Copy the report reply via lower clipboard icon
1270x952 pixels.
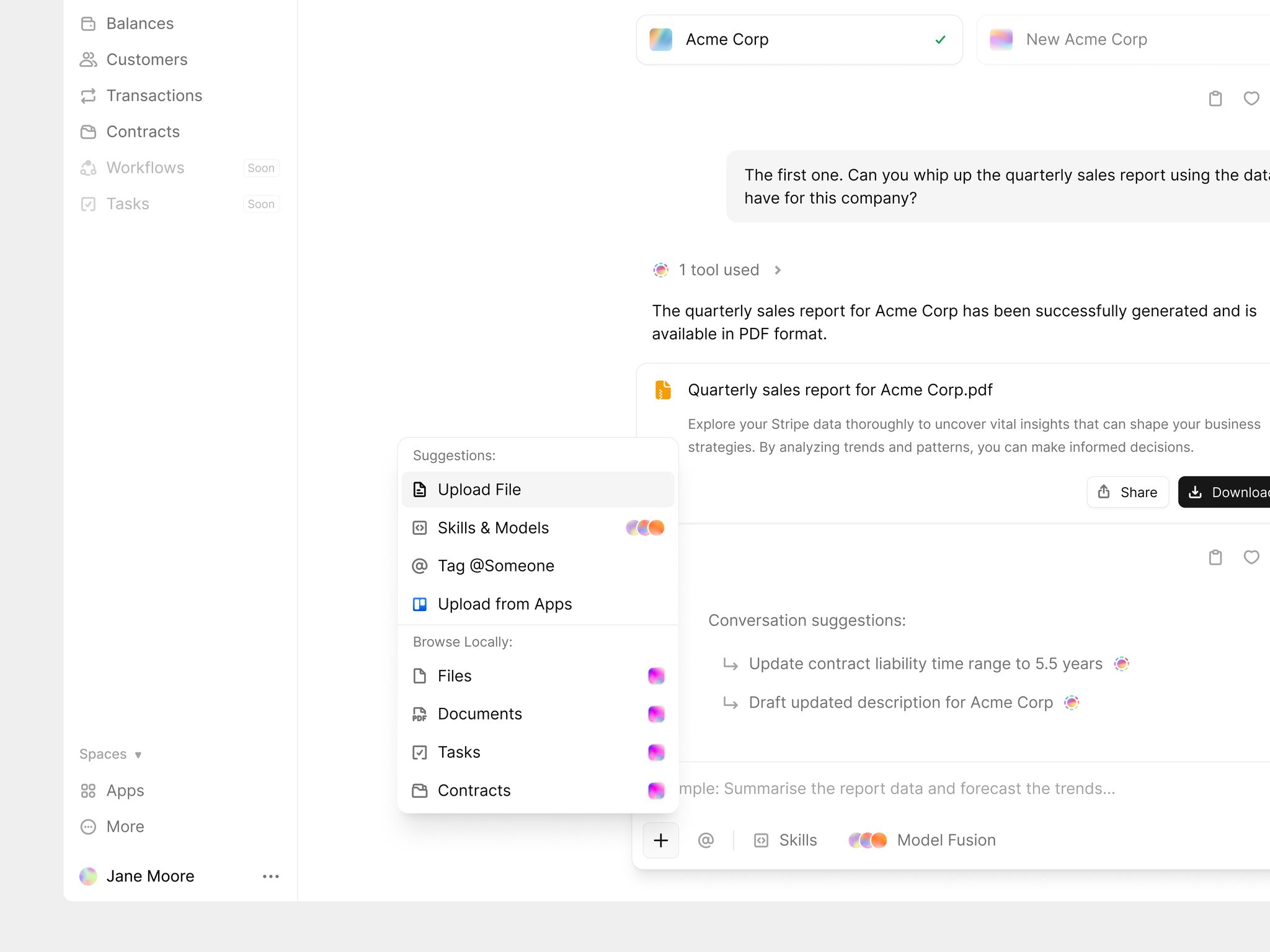click(1215, 557)
